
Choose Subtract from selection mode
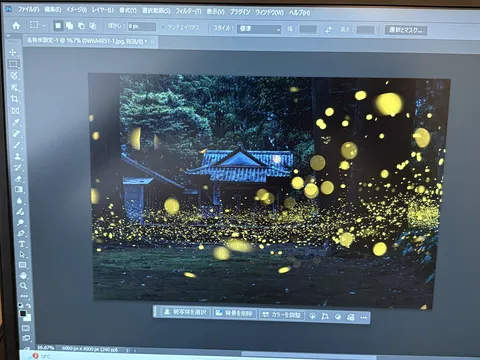point(81,26)
